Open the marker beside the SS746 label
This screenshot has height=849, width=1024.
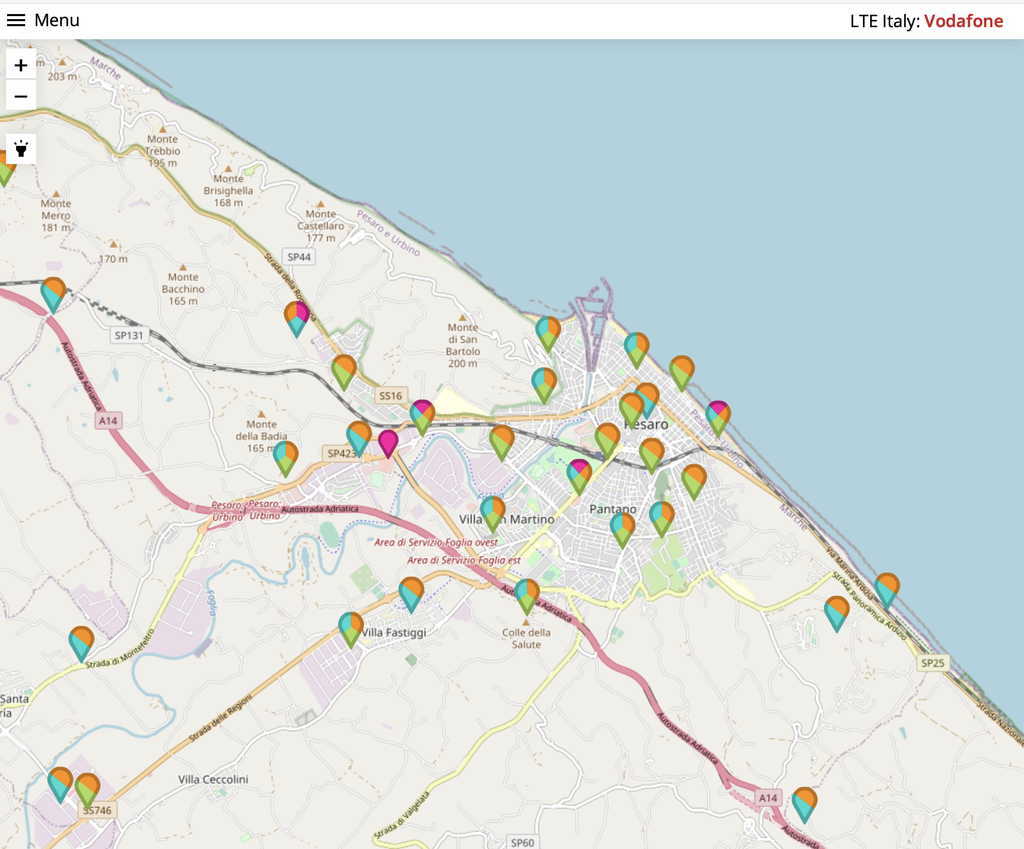pos(88,788)
